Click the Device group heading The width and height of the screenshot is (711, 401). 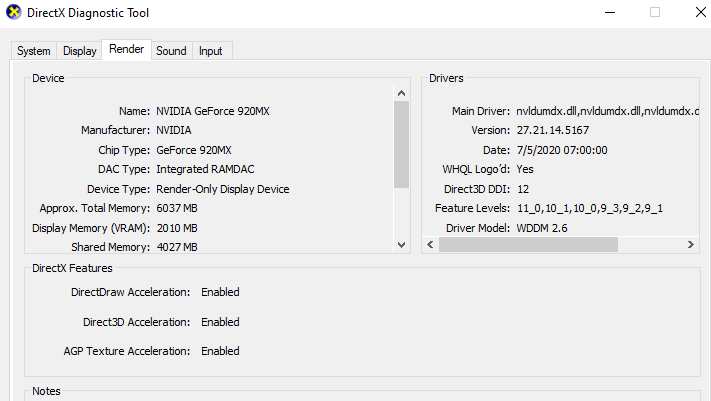(48, 78)
